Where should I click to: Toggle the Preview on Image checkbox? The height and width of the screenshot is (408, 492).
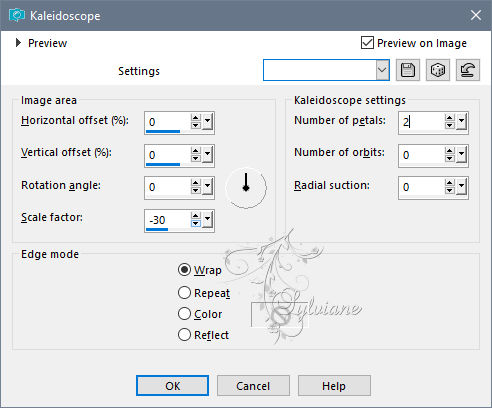[367, 43]
